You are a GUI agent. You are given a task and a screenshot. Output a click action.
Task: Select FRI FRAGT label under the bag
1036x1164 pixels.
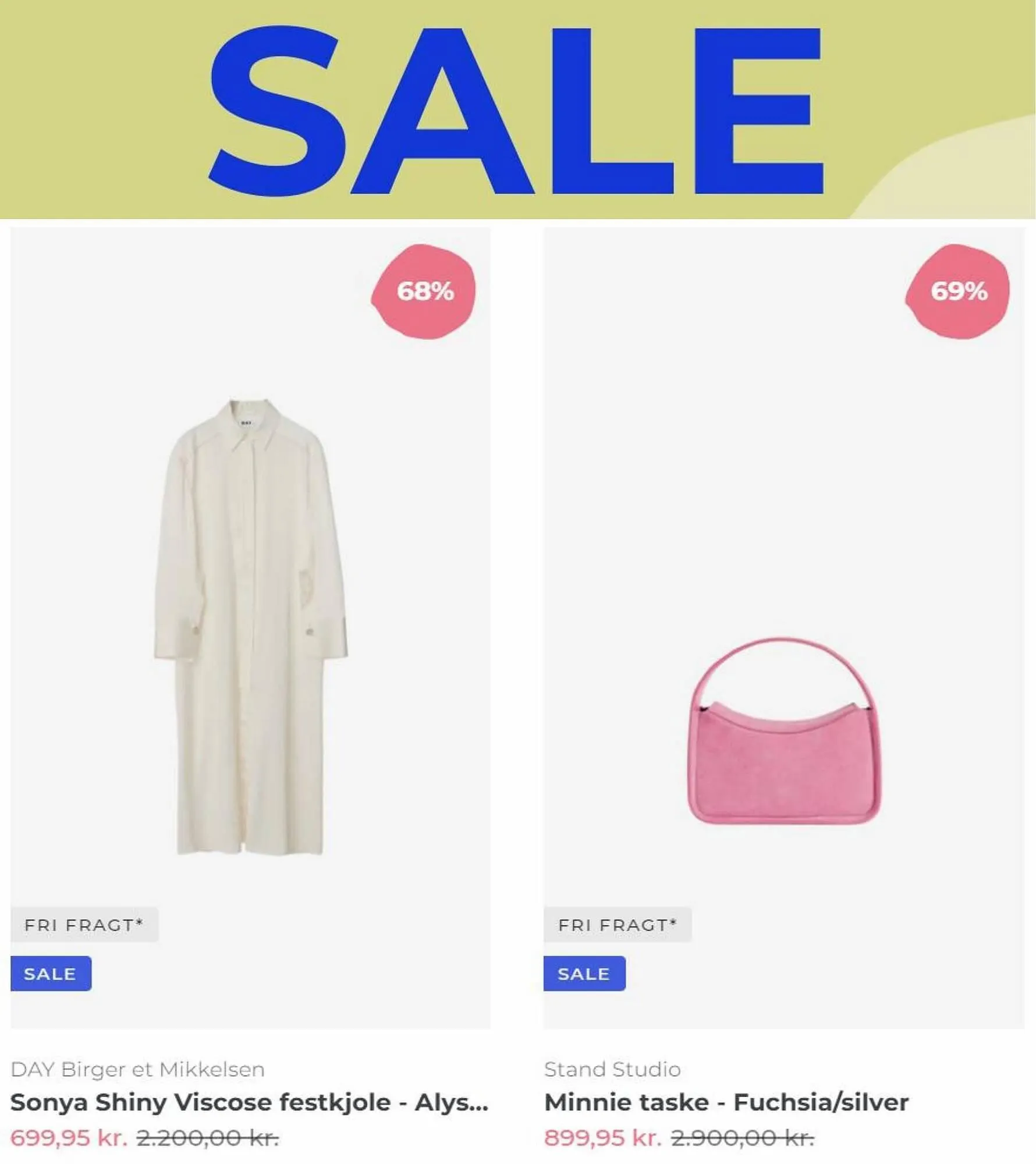[x=618, y=925]
